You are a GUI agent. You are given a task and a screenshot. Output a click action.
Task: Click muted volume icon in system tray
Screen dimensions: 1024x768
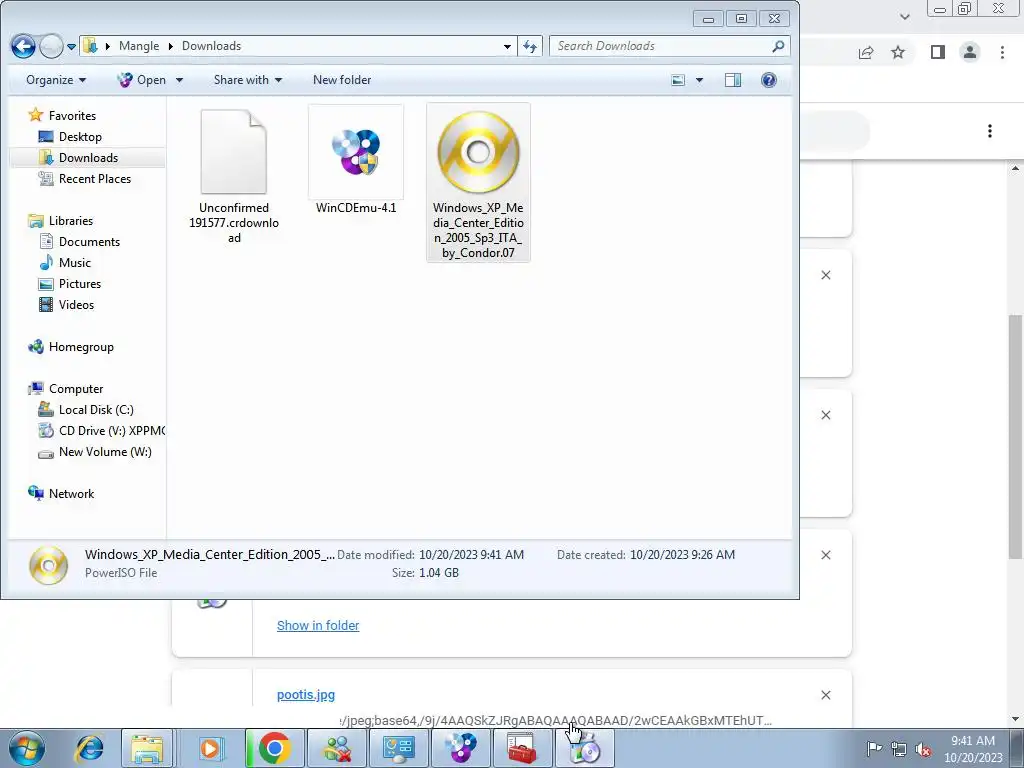pos(923,749)
